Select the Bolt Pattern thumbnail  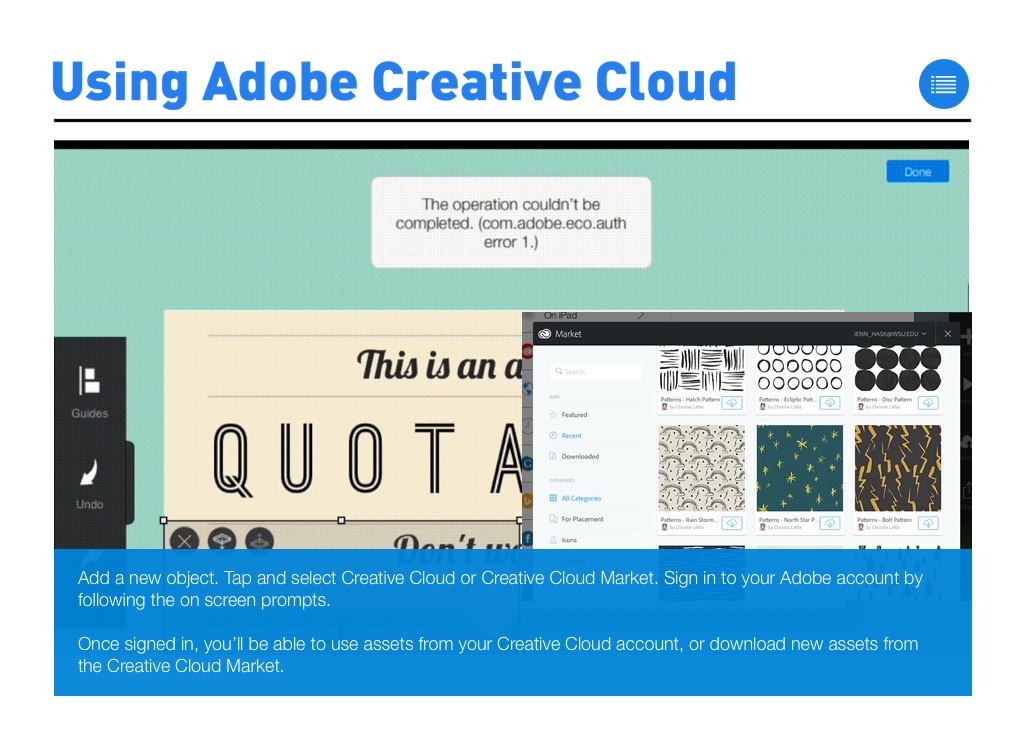(x=897, y=468)
